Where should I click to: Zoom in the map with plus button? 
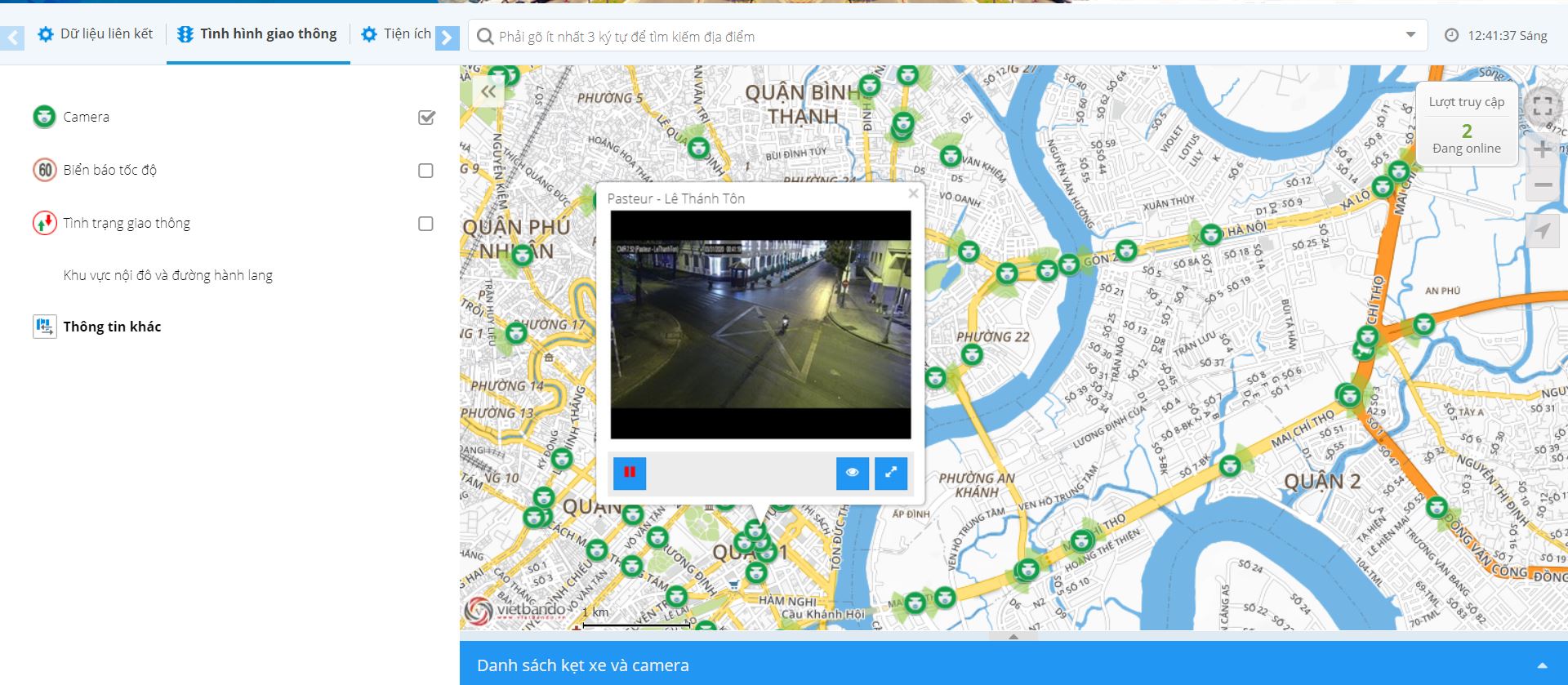tap(1543, 149)
